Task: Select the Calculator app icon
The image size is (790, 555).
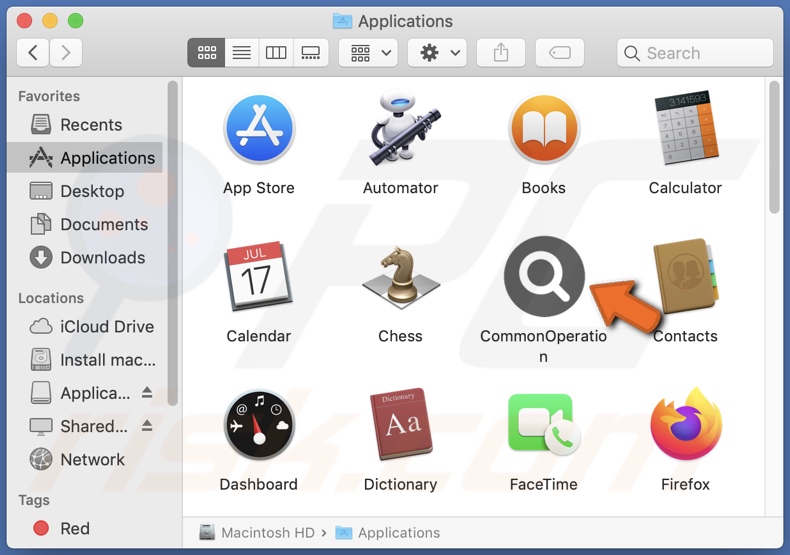Action: coord(686,128)
